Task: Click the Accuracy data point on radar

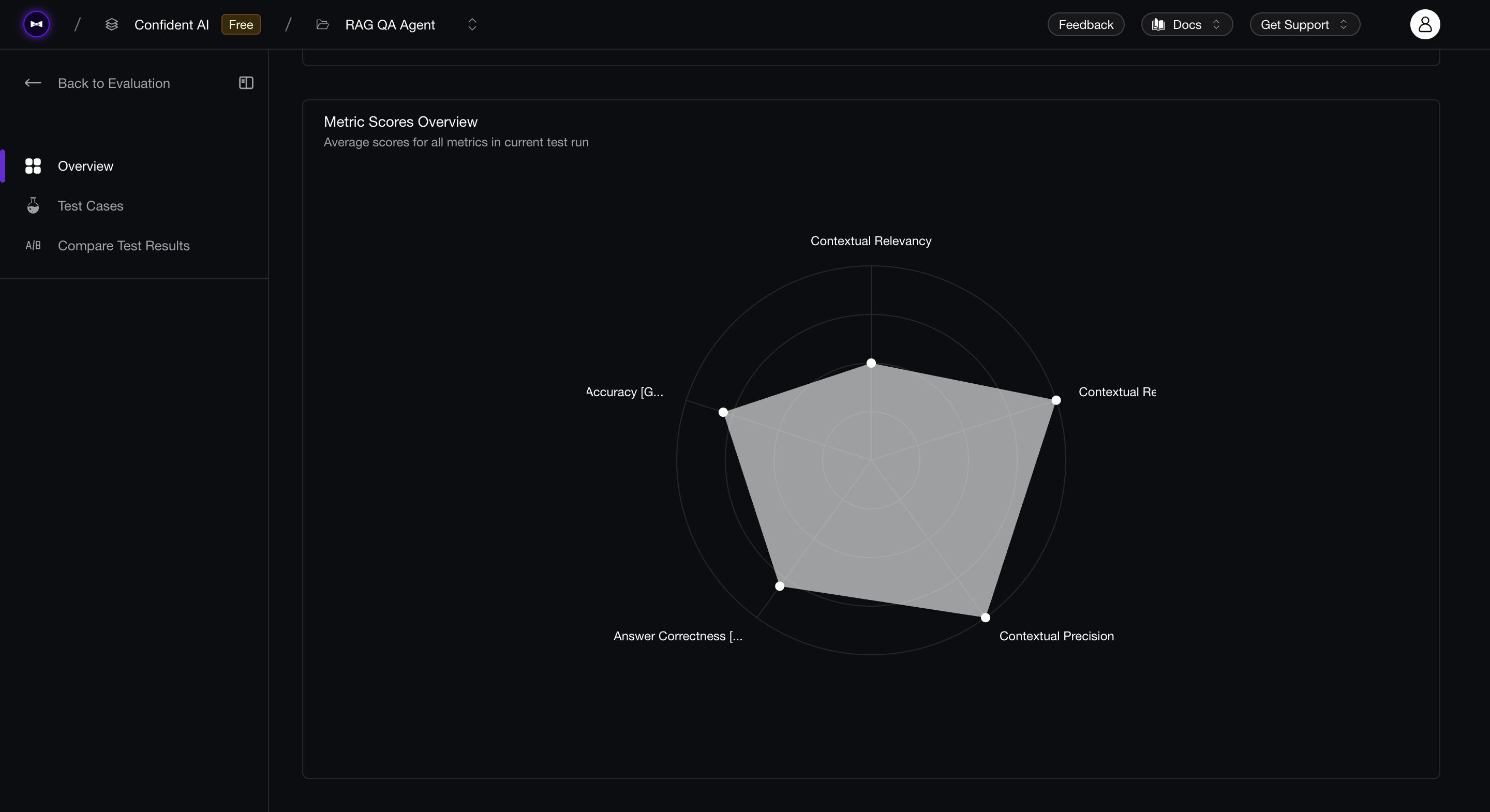Action: pyautogui.click(x=723, y=412)
